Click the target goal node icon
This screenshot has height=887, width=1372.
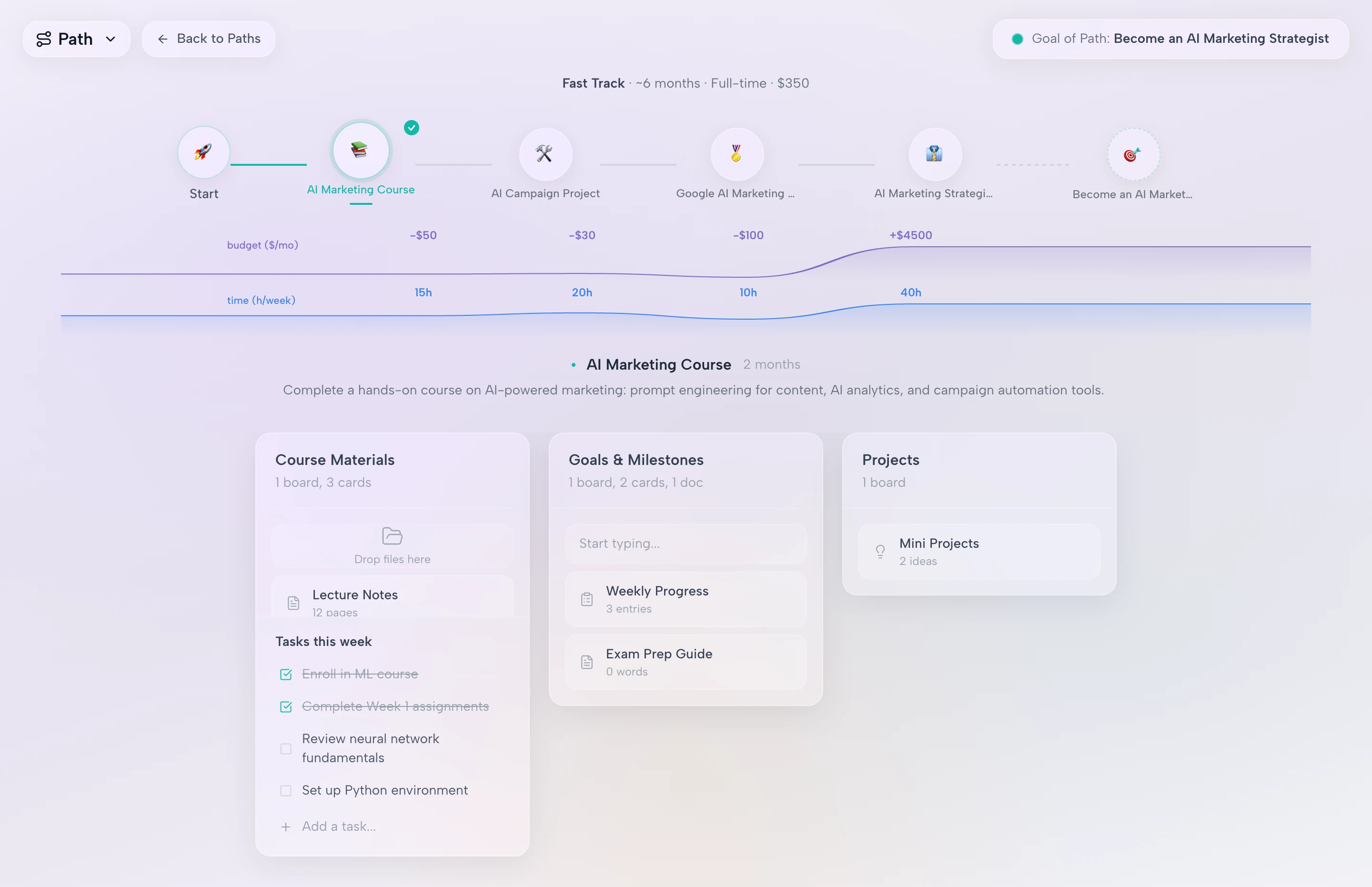pos(1132,154)
